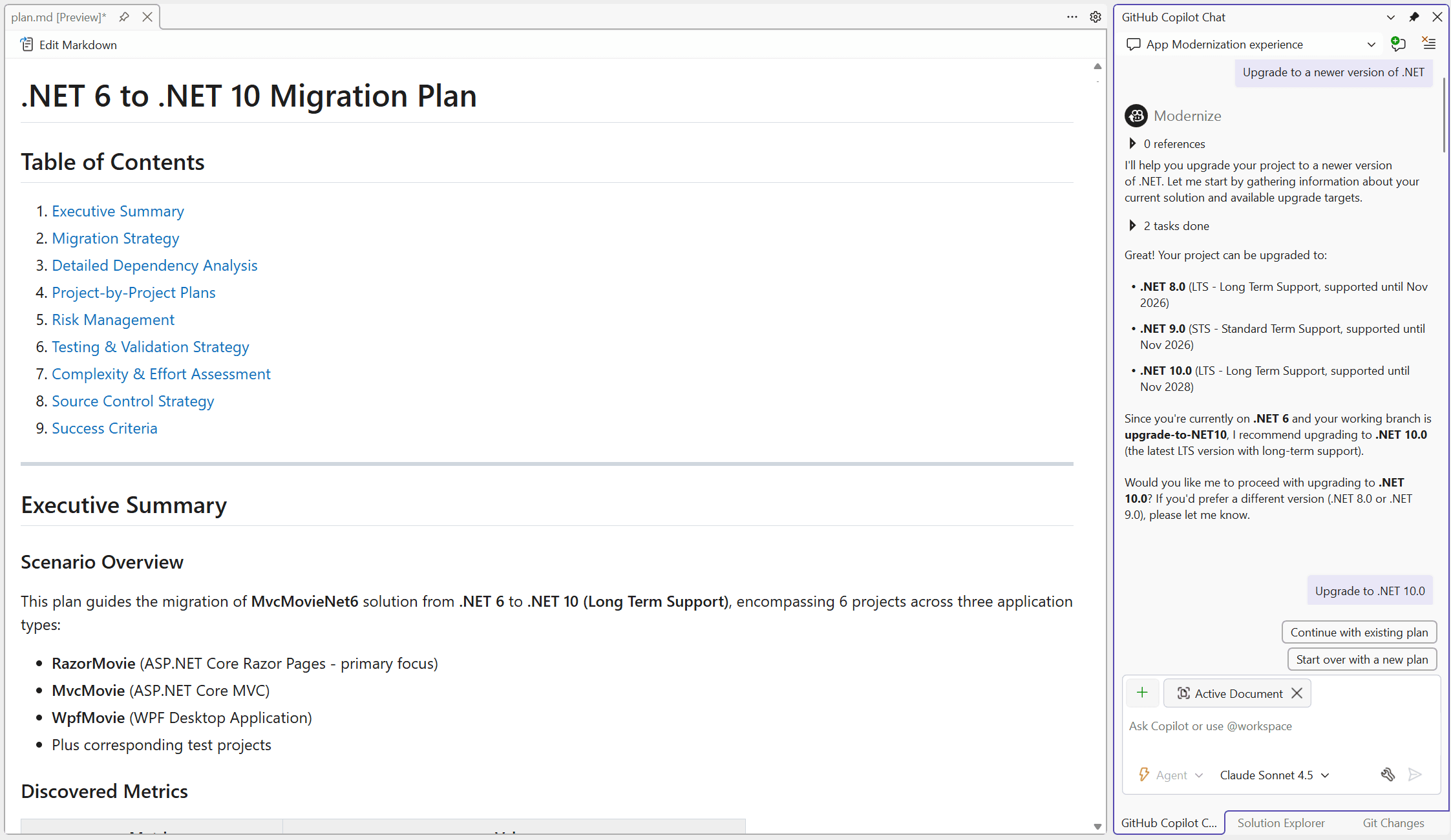Screen dimensions: 1451x840
Task: Clear the Copilot conversation with the X-list icon
Action: (x=1428, y=43)
